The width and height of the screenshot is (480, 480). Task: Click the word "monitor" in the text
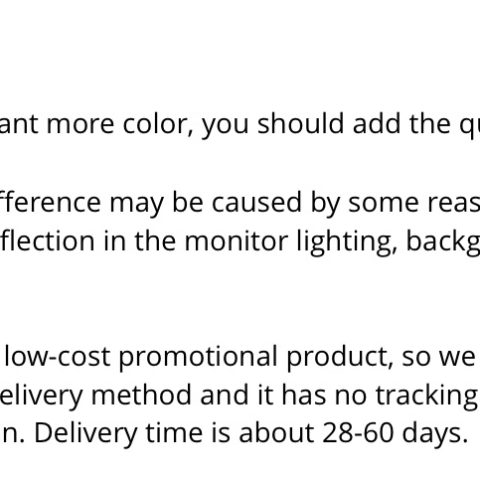236,241
